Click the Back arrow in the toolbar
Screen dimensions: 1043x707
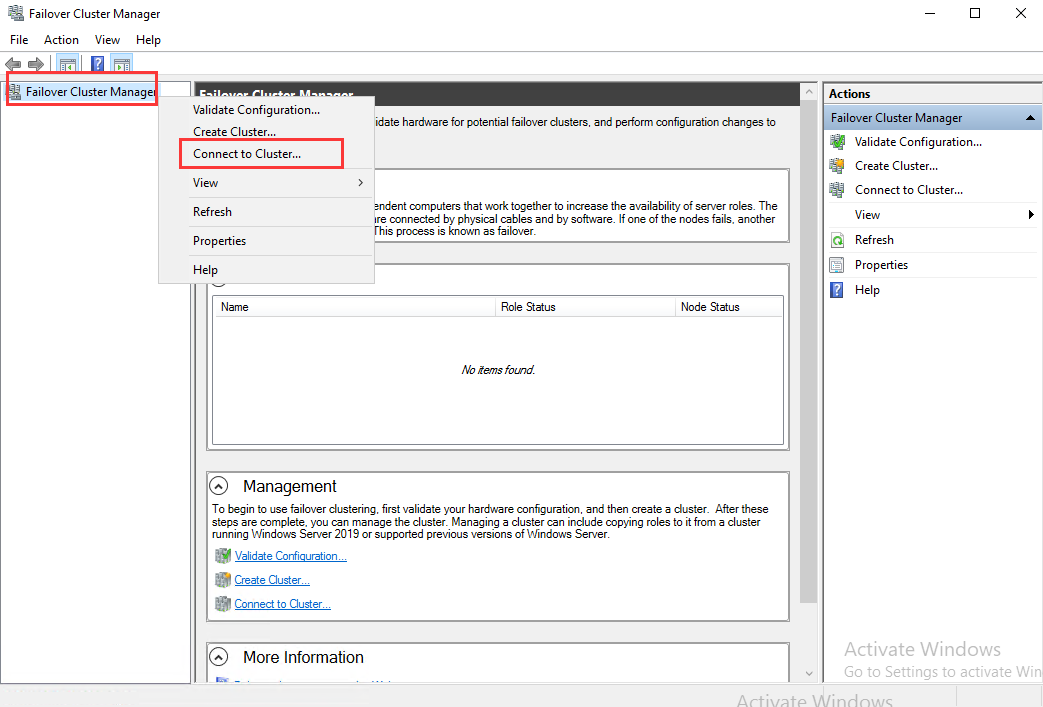tap(13, 65)
